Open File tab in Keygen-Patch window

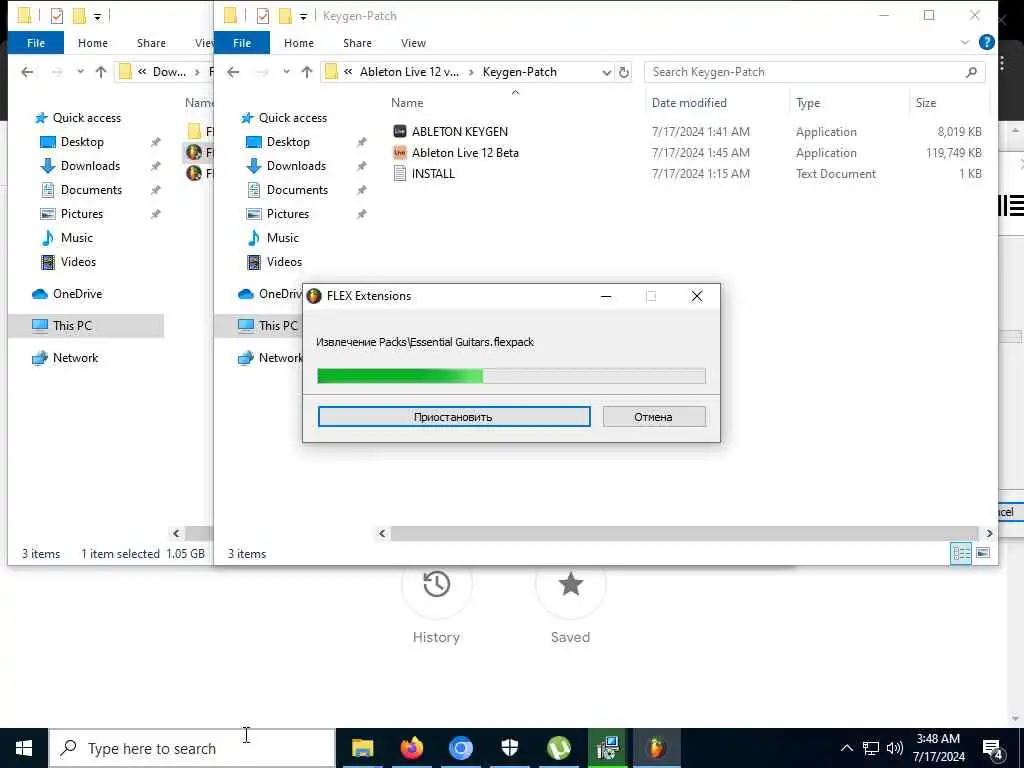242,43
